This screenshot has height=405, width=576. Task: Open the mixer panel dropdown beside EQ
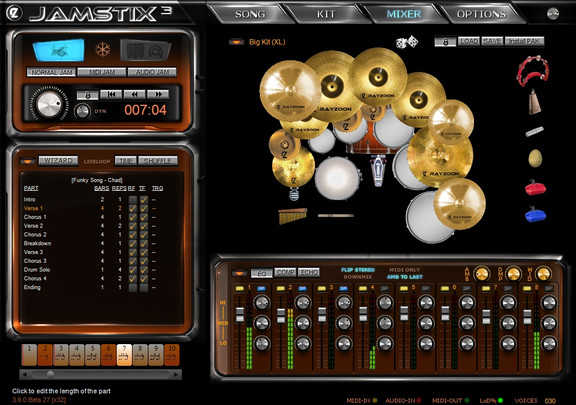click(x=239, y=273)
